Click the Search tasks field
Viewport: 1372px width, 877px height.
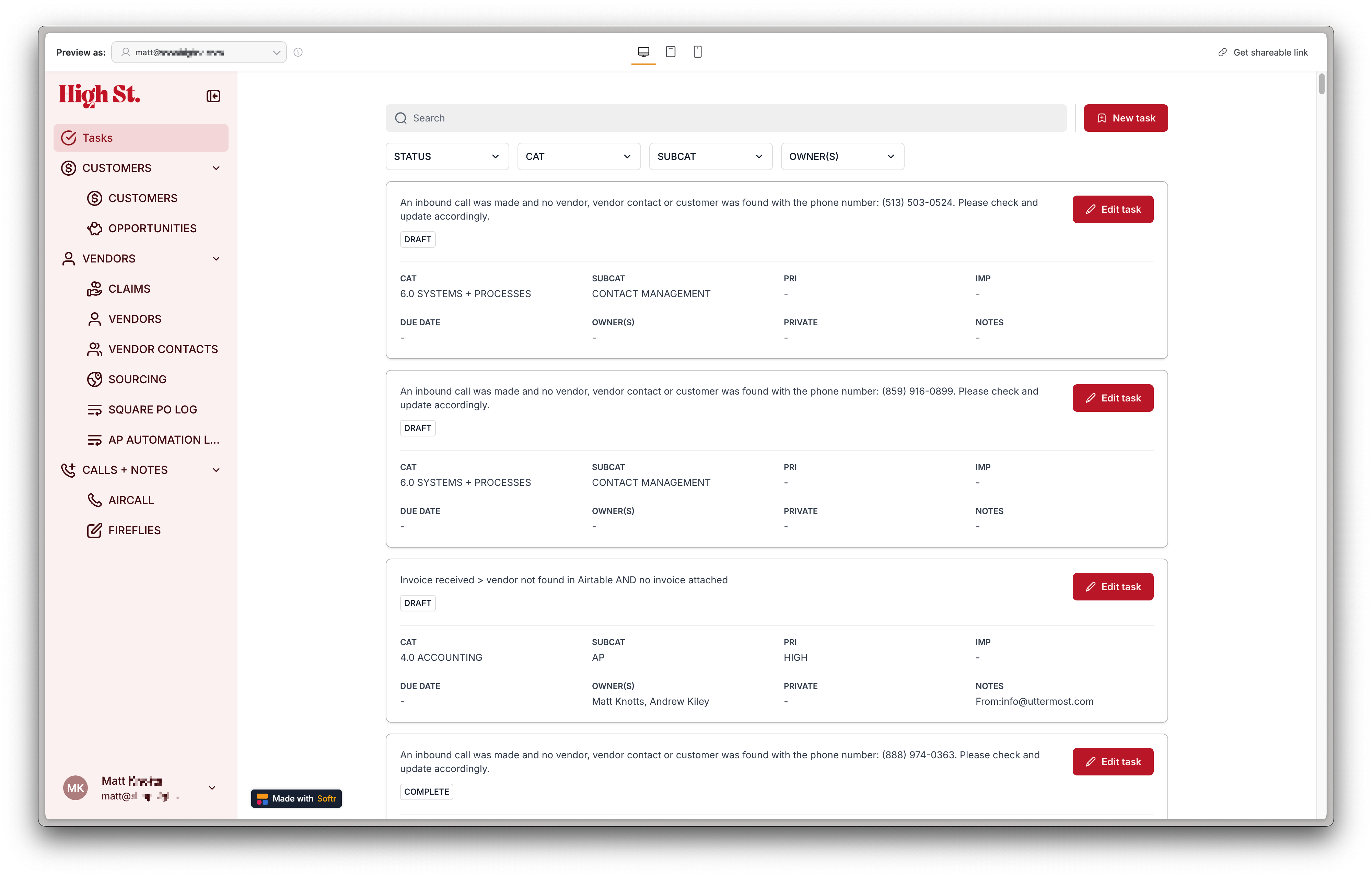[725, 118]
